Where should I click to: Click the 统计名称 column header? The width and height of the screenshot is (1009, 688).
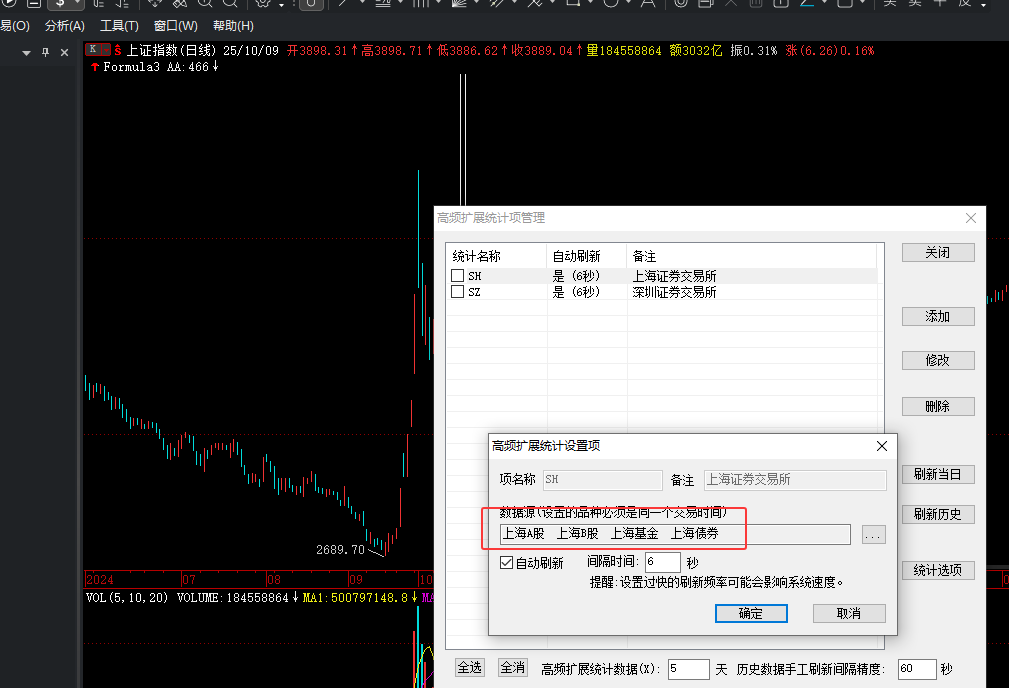(496, 256)
